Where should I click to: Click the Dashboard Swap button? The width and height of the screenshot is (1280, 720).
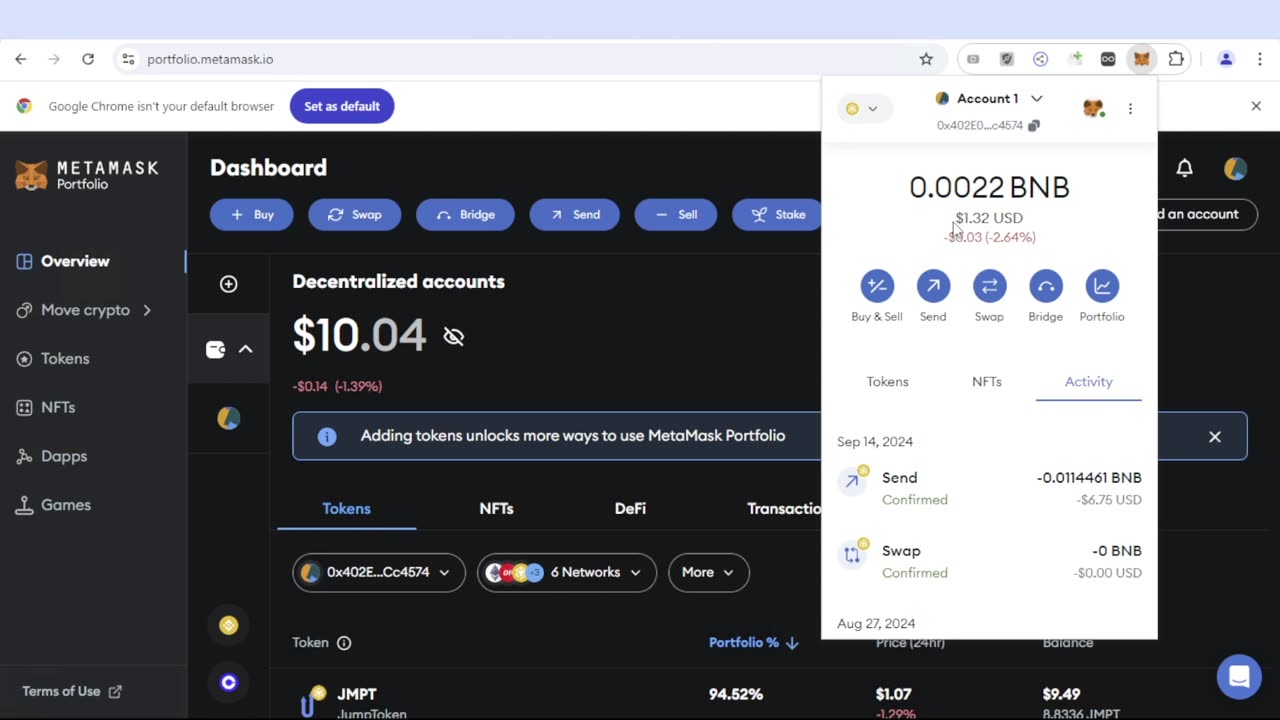click(355, 214)
